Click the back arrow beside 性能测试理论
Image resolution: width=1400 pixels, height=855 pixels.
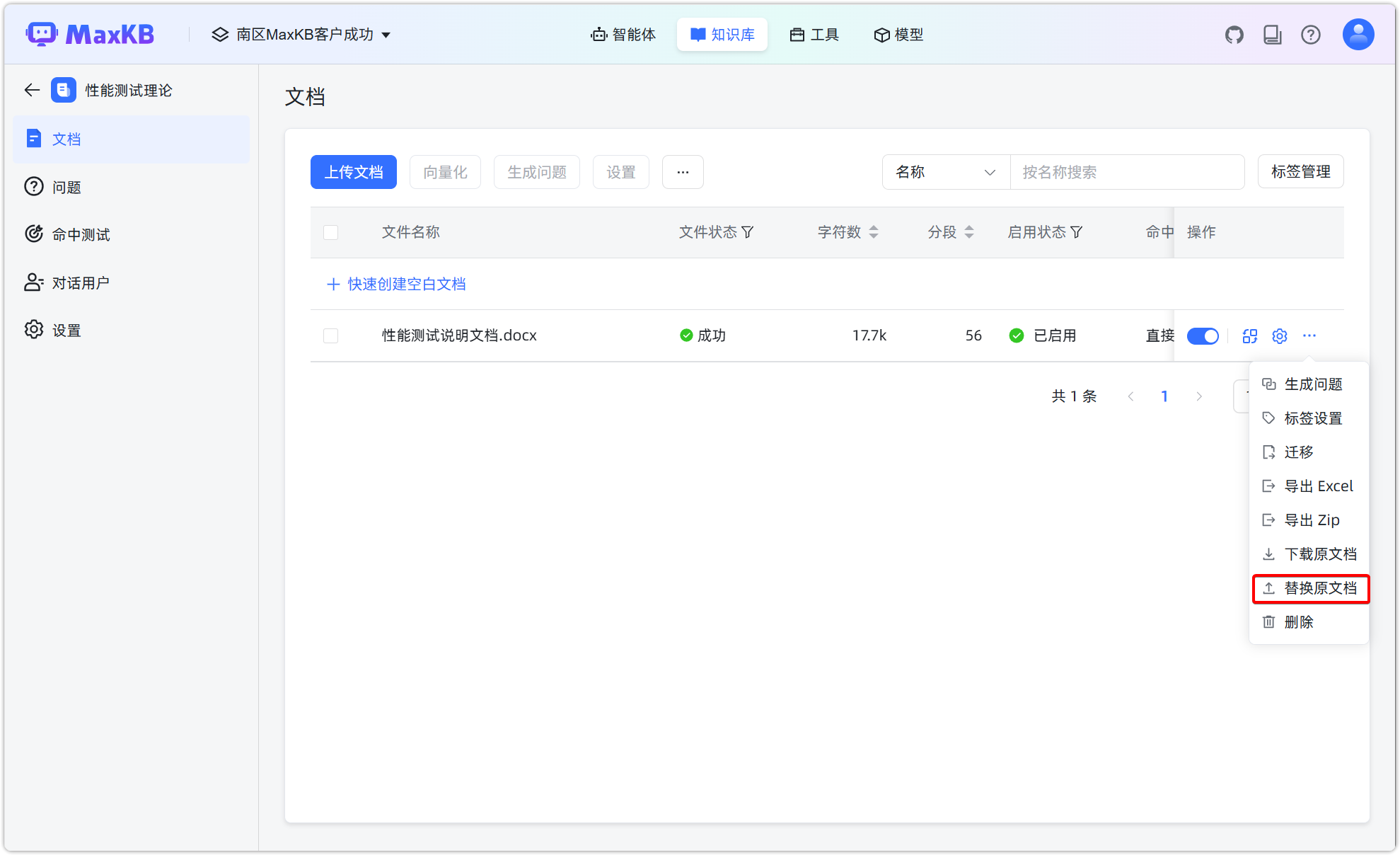coord(31,90)
